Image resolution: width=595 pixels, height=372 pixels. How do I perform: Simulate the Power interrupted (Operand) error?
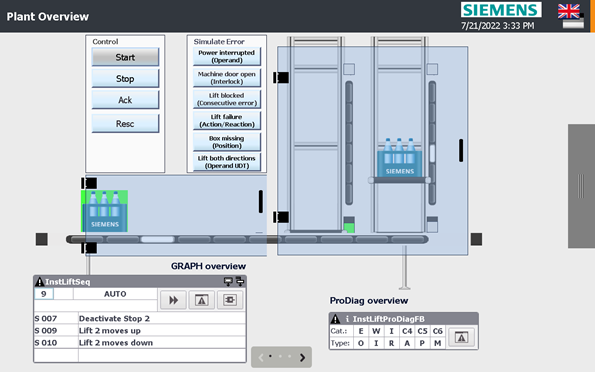pos(227,57)
